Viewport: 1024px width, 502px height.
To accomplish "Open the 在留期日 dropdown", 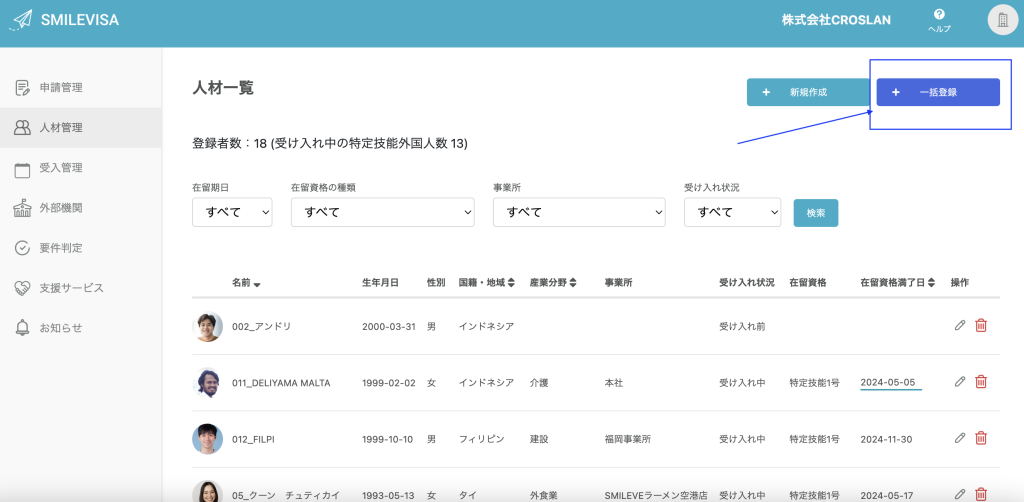I will [232, 212].
